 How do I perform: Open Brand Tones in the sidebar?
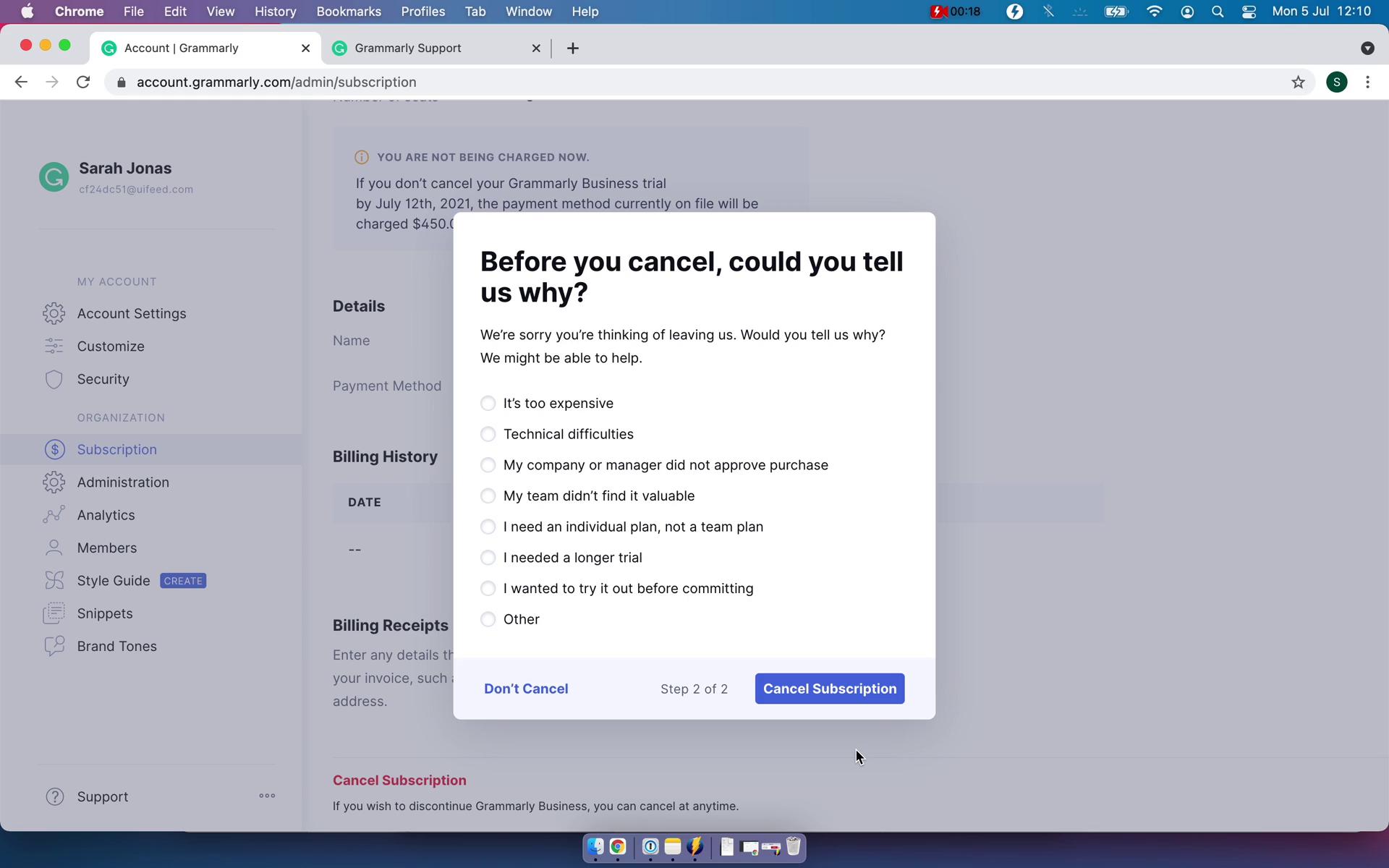point(117,647)
